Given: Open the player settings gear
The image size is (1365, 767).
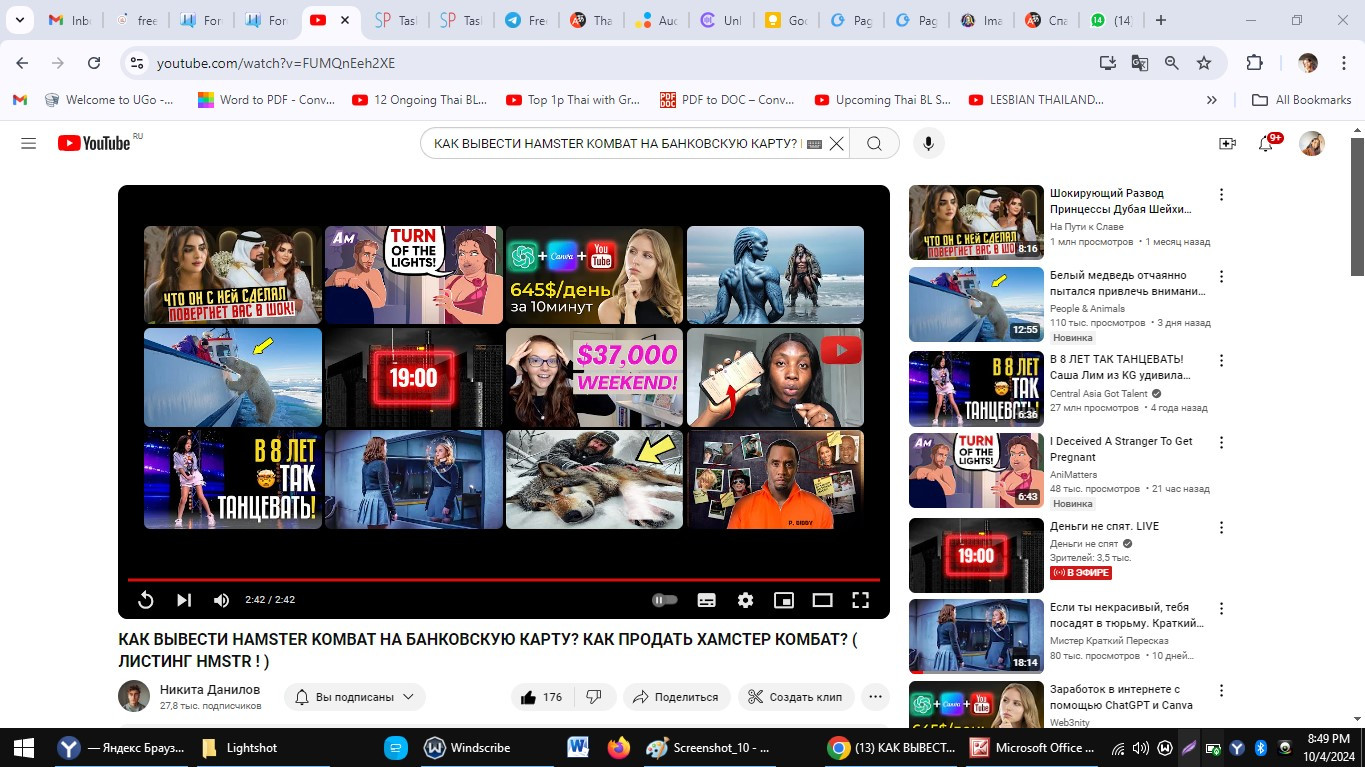Looking at the screenshot, I should 745,600.
